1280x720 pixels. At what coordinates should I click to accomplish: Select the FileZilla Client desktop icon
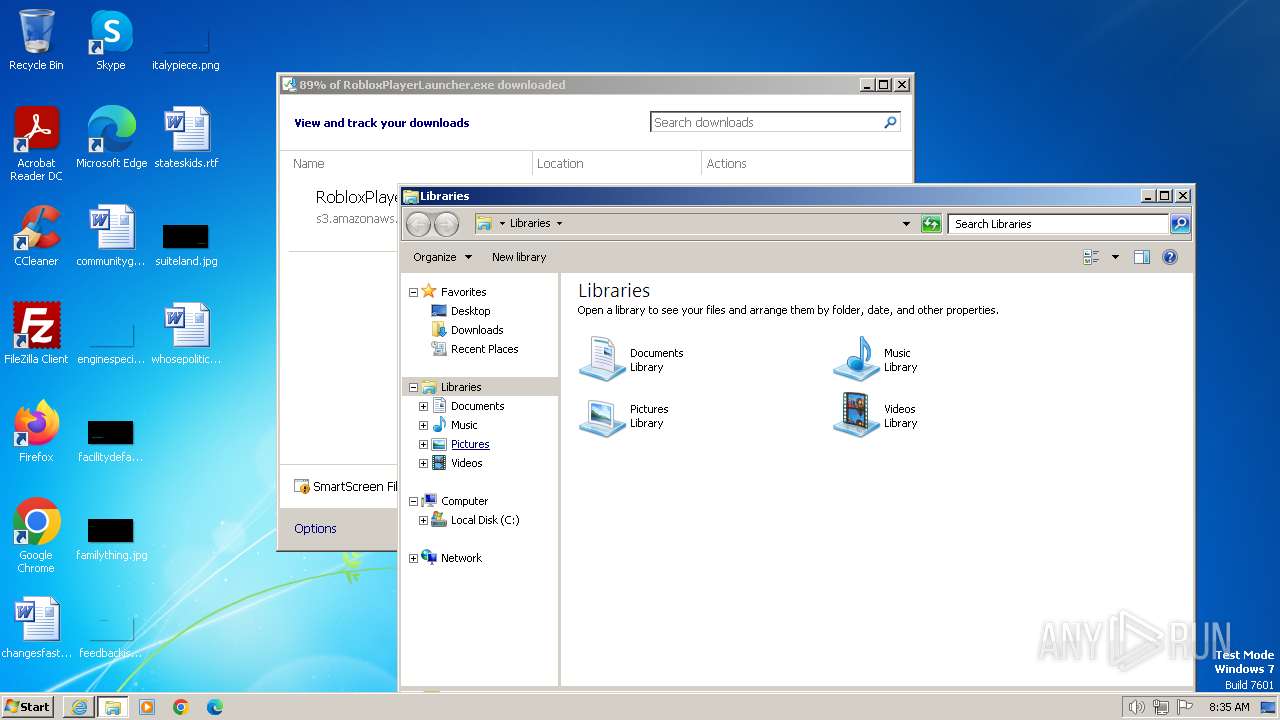pos(36,334)
